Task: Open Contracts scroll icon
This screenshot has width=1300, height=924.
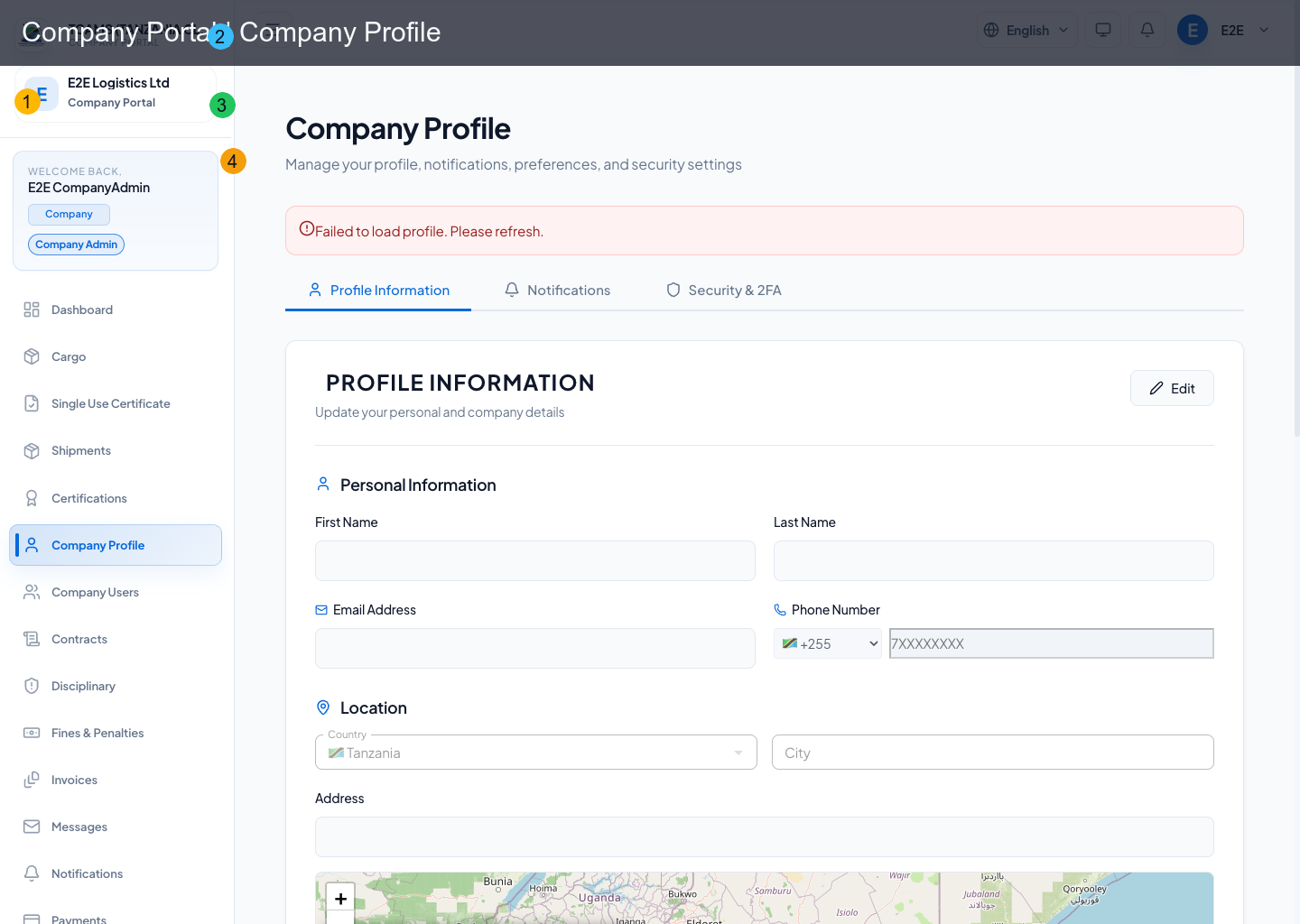Action: [32, 639]
